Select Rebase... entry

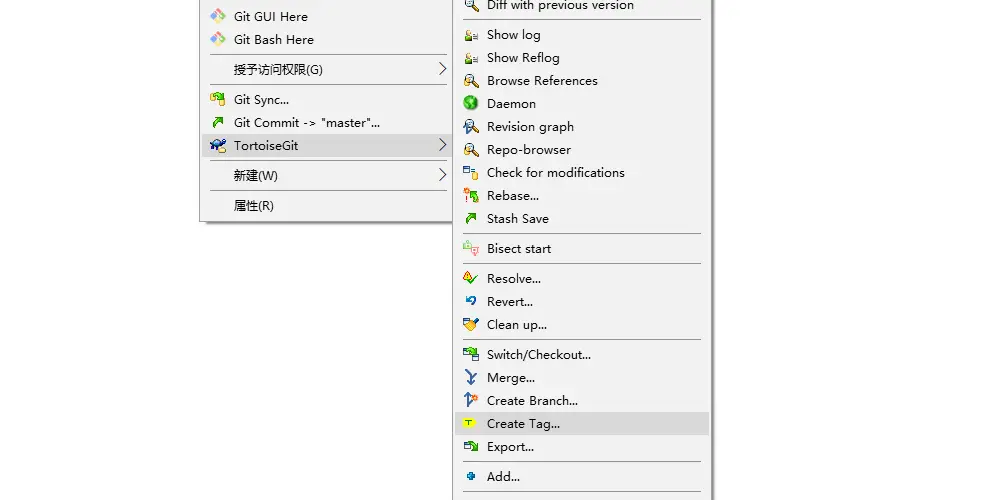coord(582,196)
